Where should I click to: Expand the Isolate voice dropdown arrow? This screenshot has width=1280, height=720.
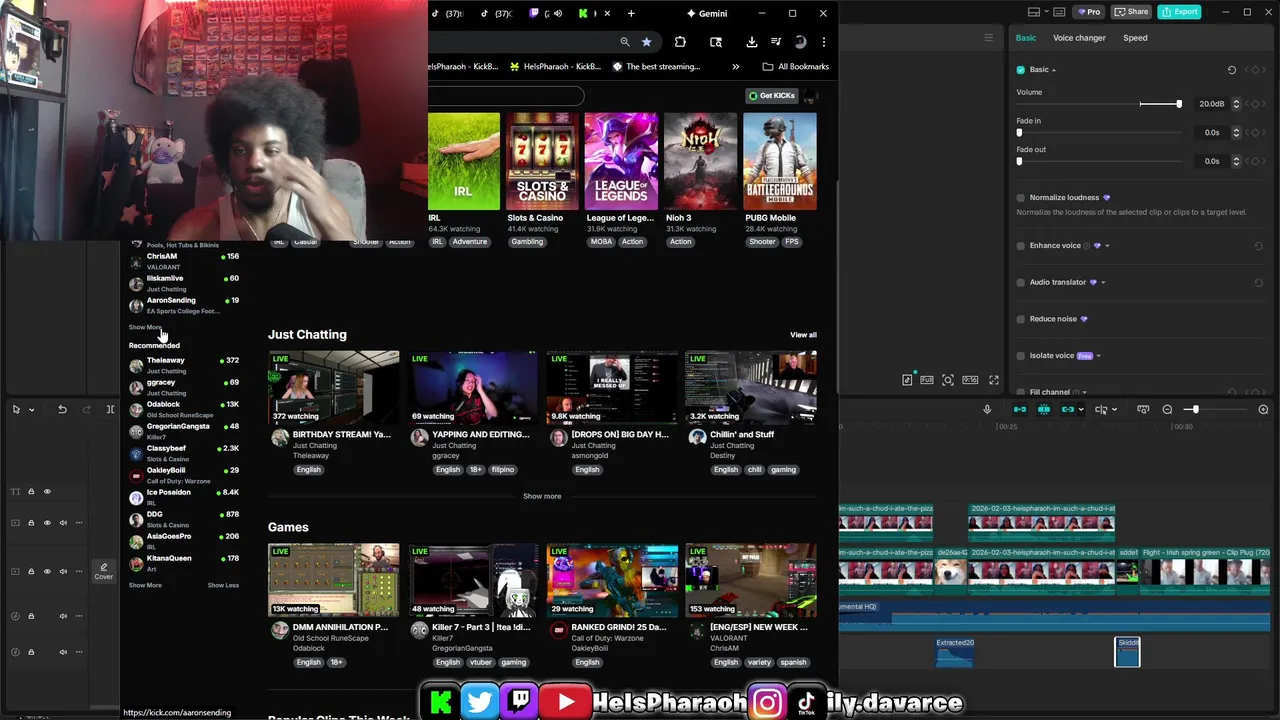pyautogui.click(x=1098, y=356)
